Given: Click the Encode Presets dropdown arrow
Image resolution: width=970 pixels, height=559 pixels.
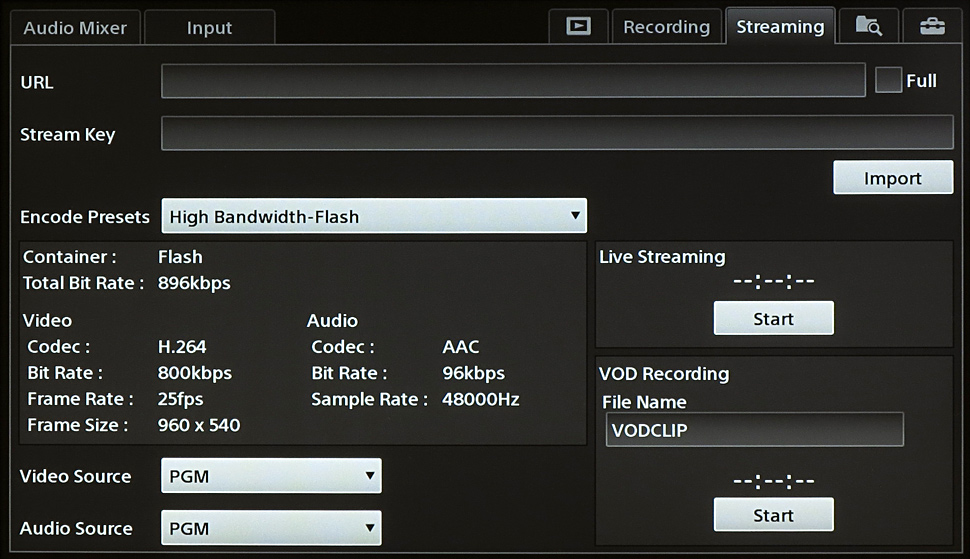Looking at the screenshot, I should click(x=574, y=215).
